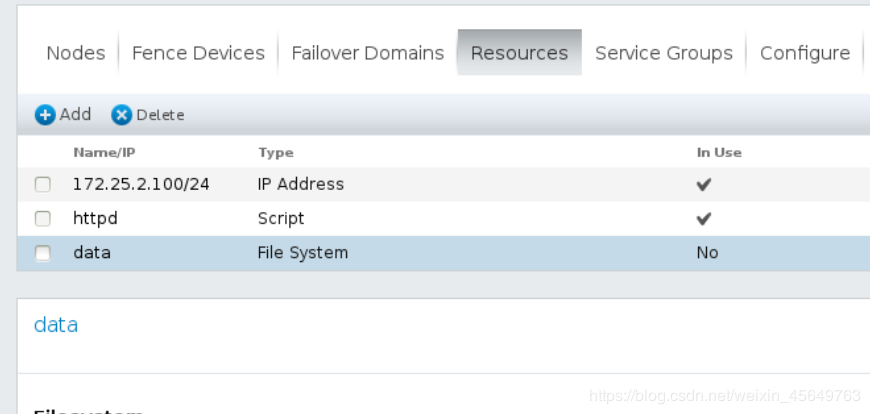Click the In Use checkmark for 172.25.2.100/24
Screen dimensions: 870x414
(x=704, y=185)
